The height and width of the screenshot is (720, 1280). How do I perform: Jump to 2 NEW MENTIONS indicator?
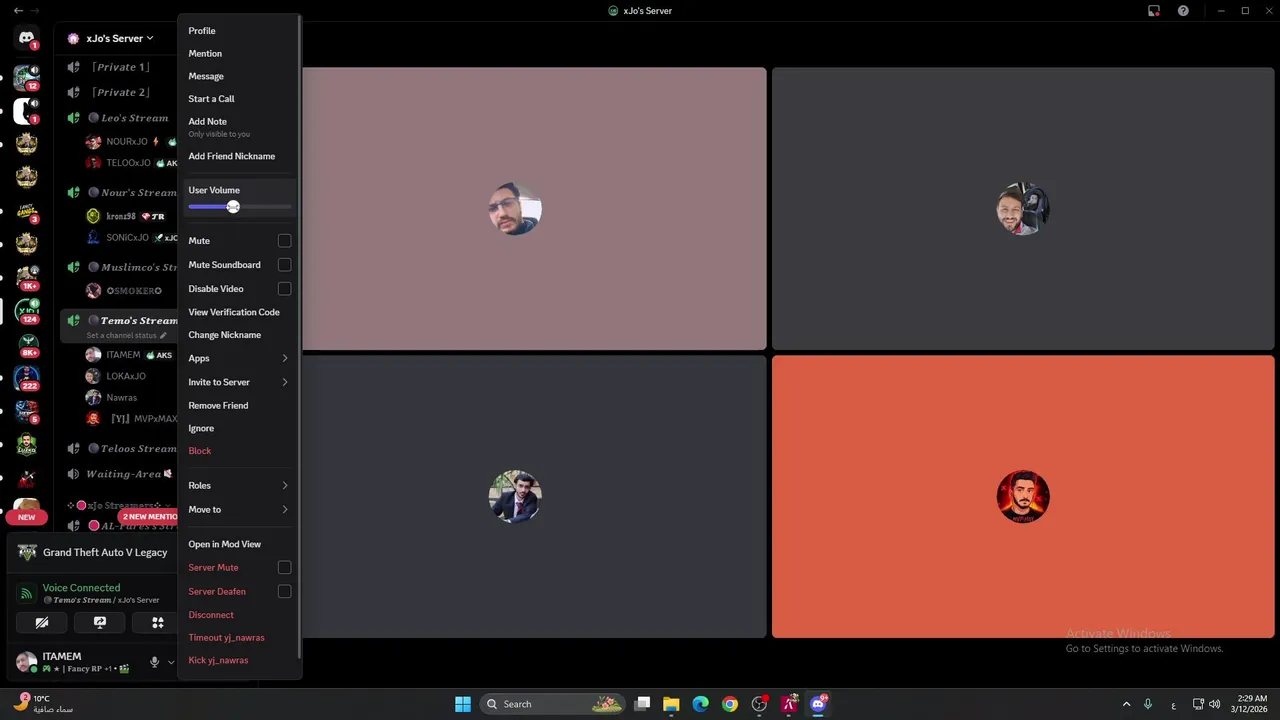pyautogui.click(x=150, y=517)
